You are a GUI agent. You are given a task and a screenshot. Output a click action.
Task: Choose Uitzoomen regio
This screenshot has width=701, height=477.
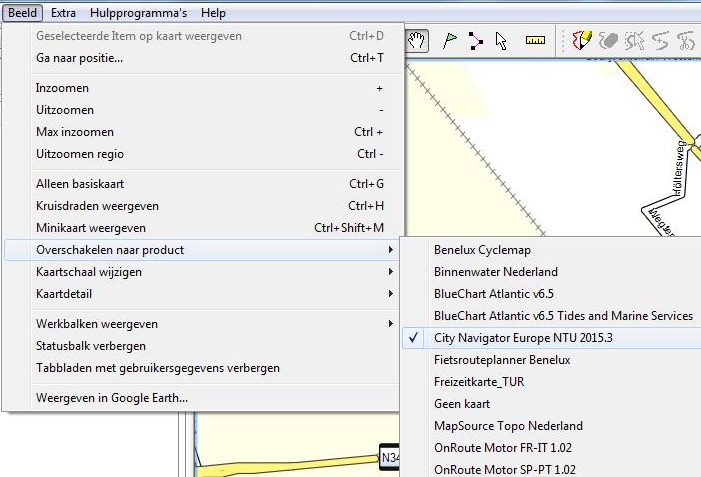click(x=201, y=154)
